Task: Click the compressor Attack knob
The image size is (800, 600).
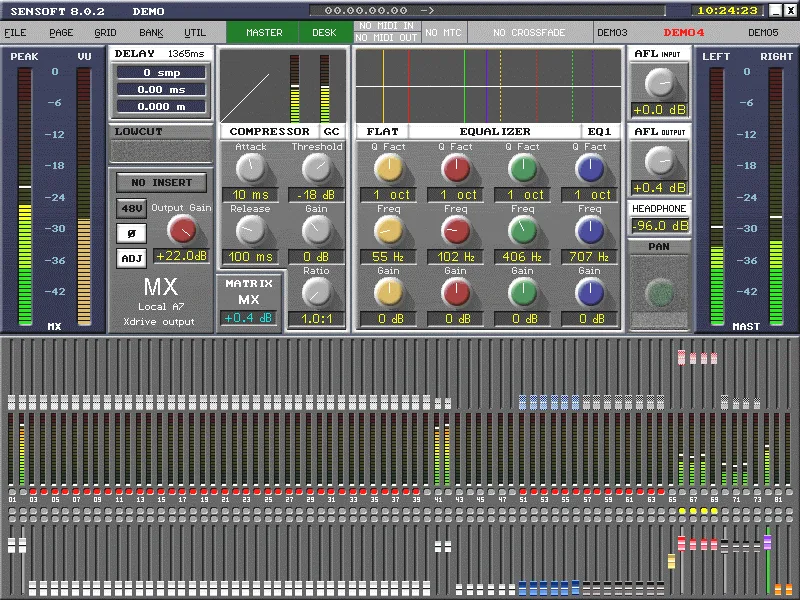Action: (251, 168)
